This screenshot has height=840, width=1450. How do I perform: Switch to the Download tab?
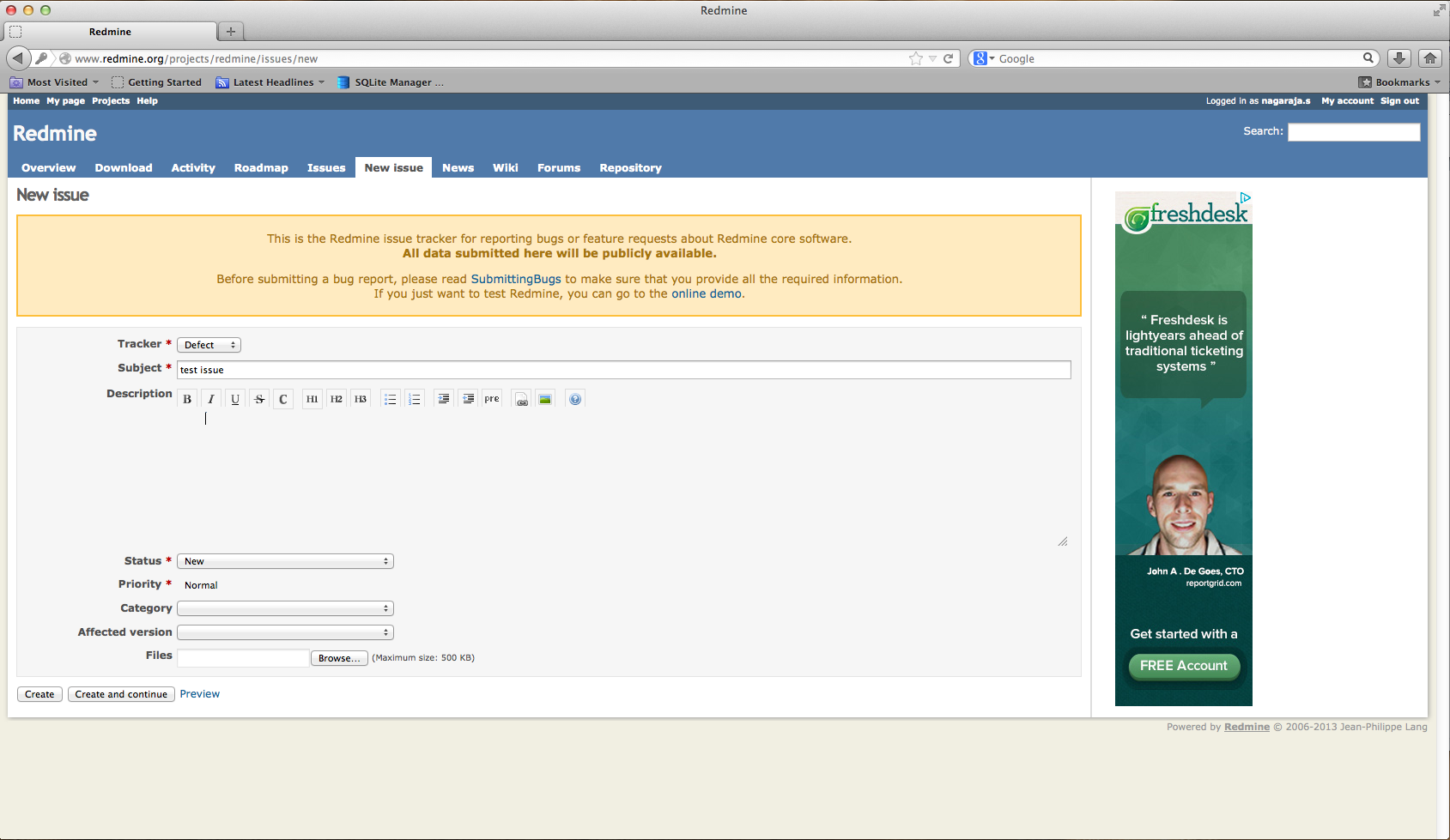click(124, 168)
